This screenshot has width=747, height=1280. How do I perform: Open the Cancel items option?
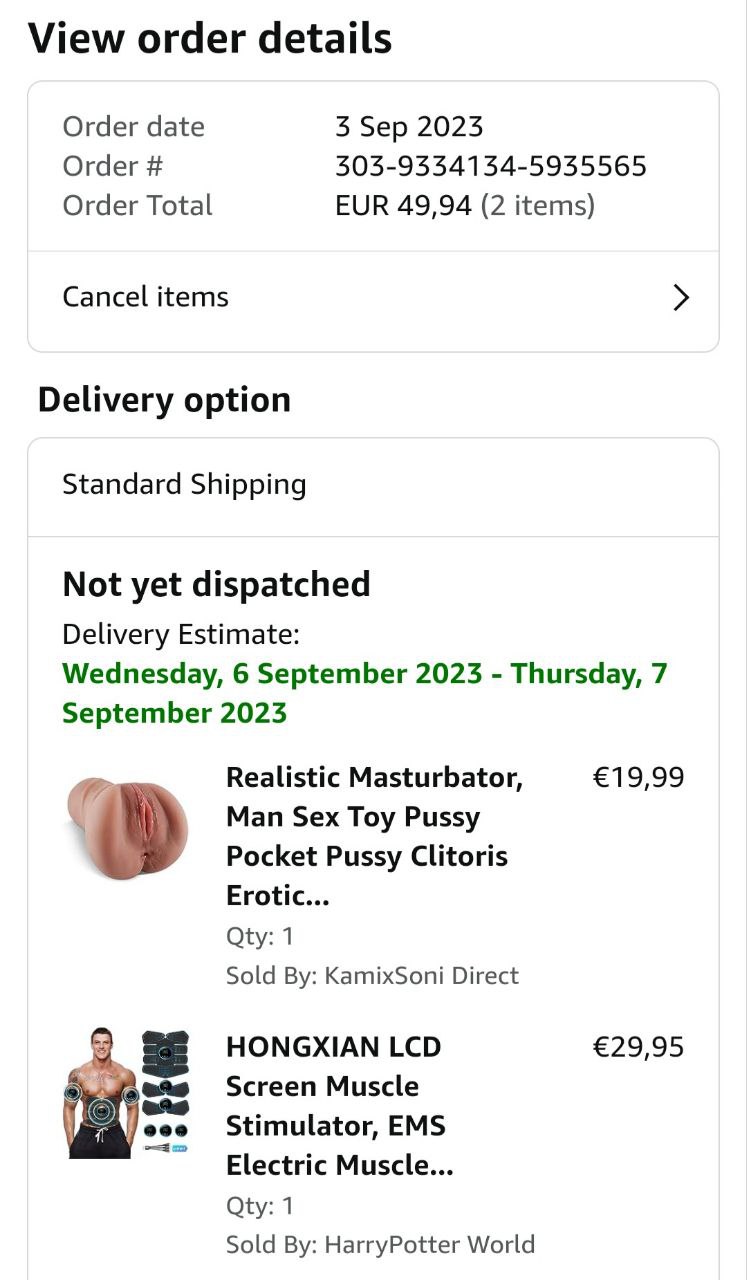click(x=146, y=297)
